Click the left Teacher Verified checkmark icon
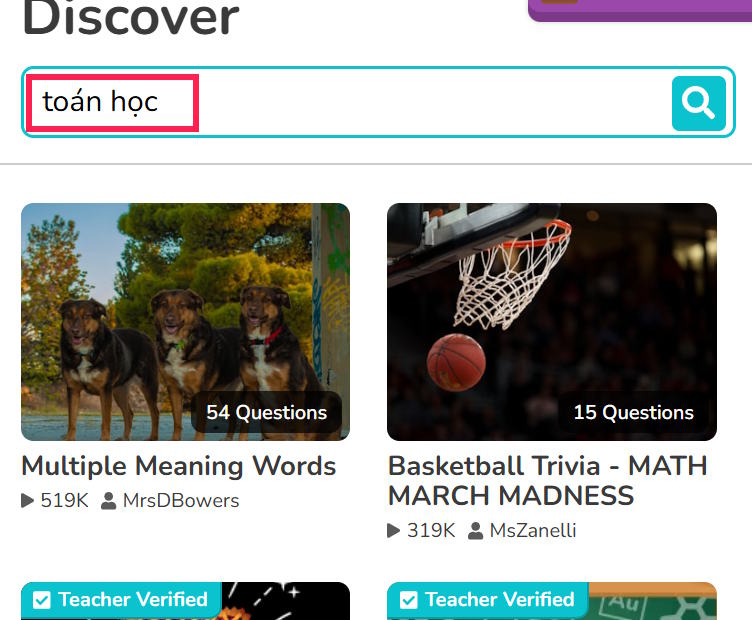Viewport: 752px width, 620px height. click(x=41, y=600)
